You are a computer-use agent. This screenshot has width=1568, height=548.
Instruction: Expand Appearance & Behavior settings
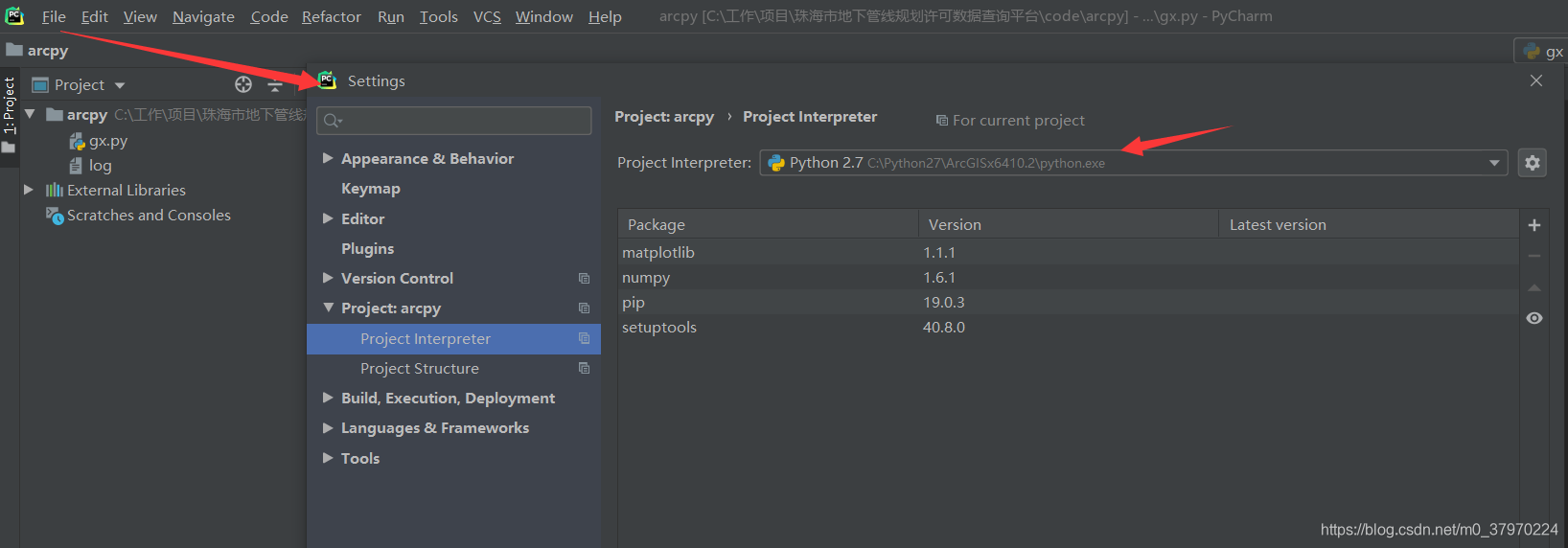(x=328, y=158)
